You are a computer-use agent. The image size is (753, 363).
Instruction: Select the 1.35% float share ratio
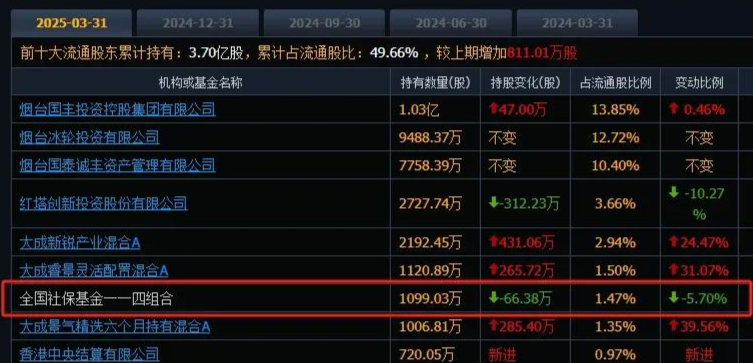point(615,327)
